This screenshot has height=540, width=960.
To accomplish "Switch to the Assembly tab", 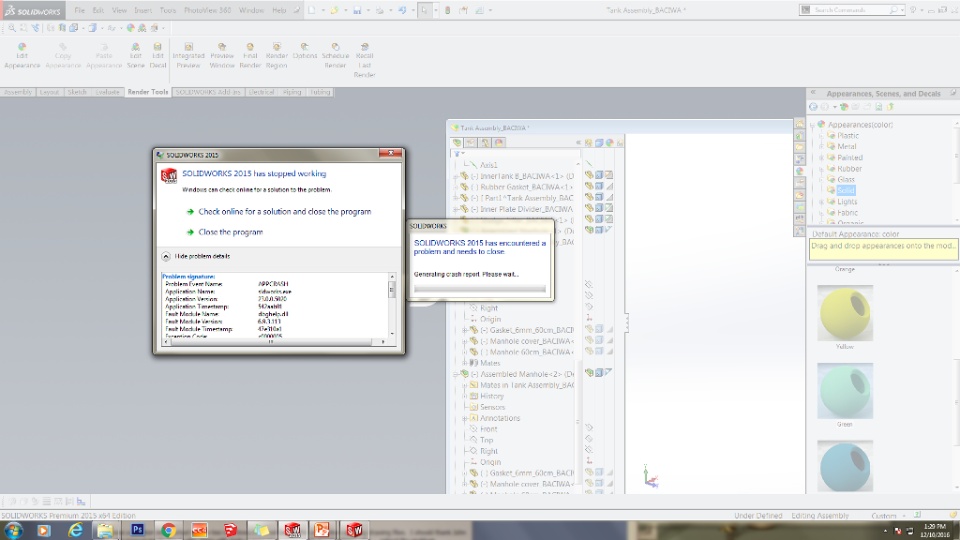I will pos(18,92).
